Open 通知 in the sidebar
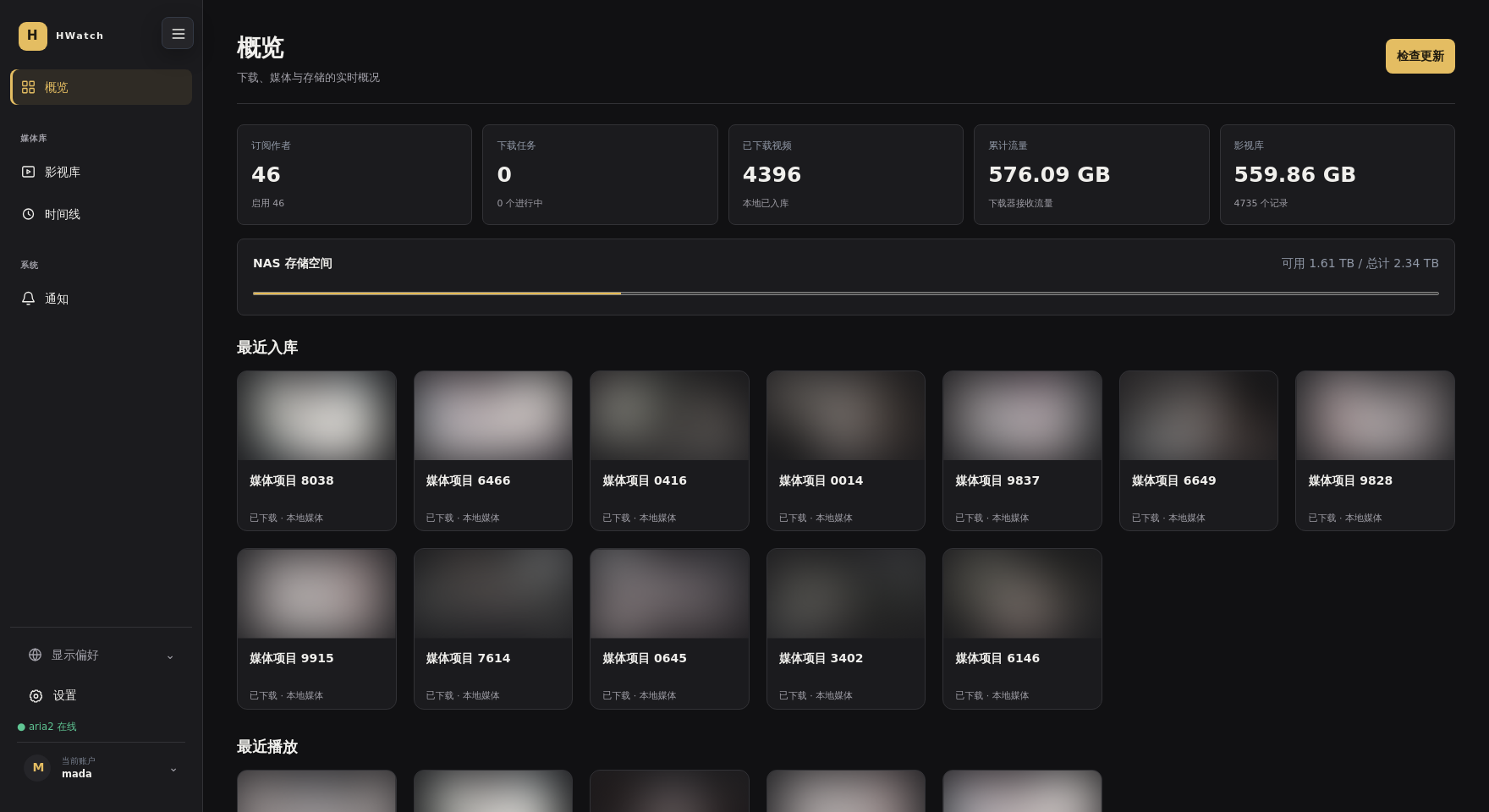This screenshot has height=812, width=1489. click(x=102, y=299)
